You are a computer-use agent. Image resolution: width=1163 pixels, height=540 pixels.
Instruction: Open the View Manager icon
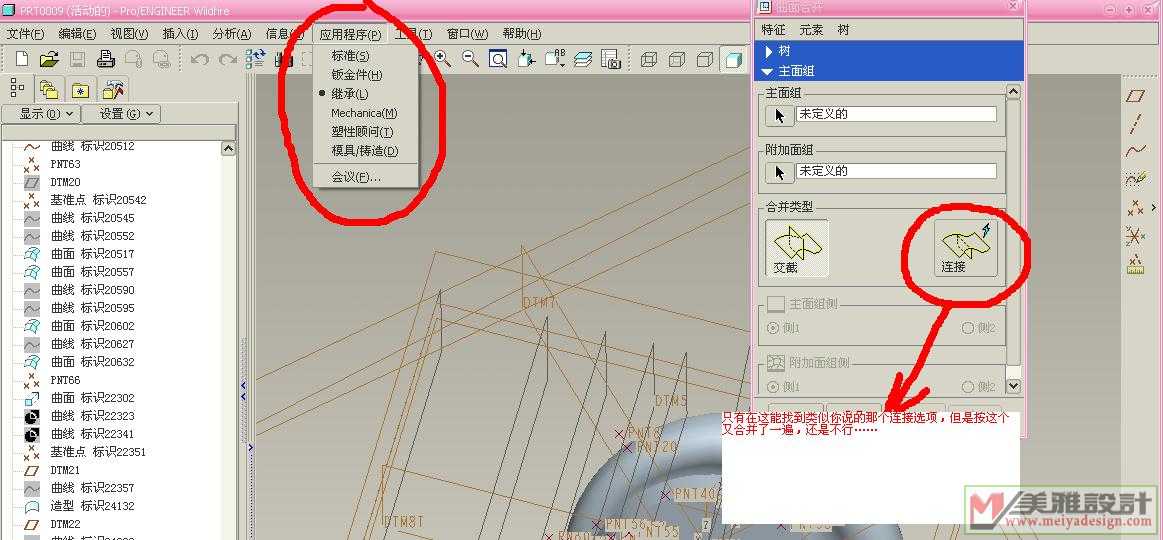[610, 59]
